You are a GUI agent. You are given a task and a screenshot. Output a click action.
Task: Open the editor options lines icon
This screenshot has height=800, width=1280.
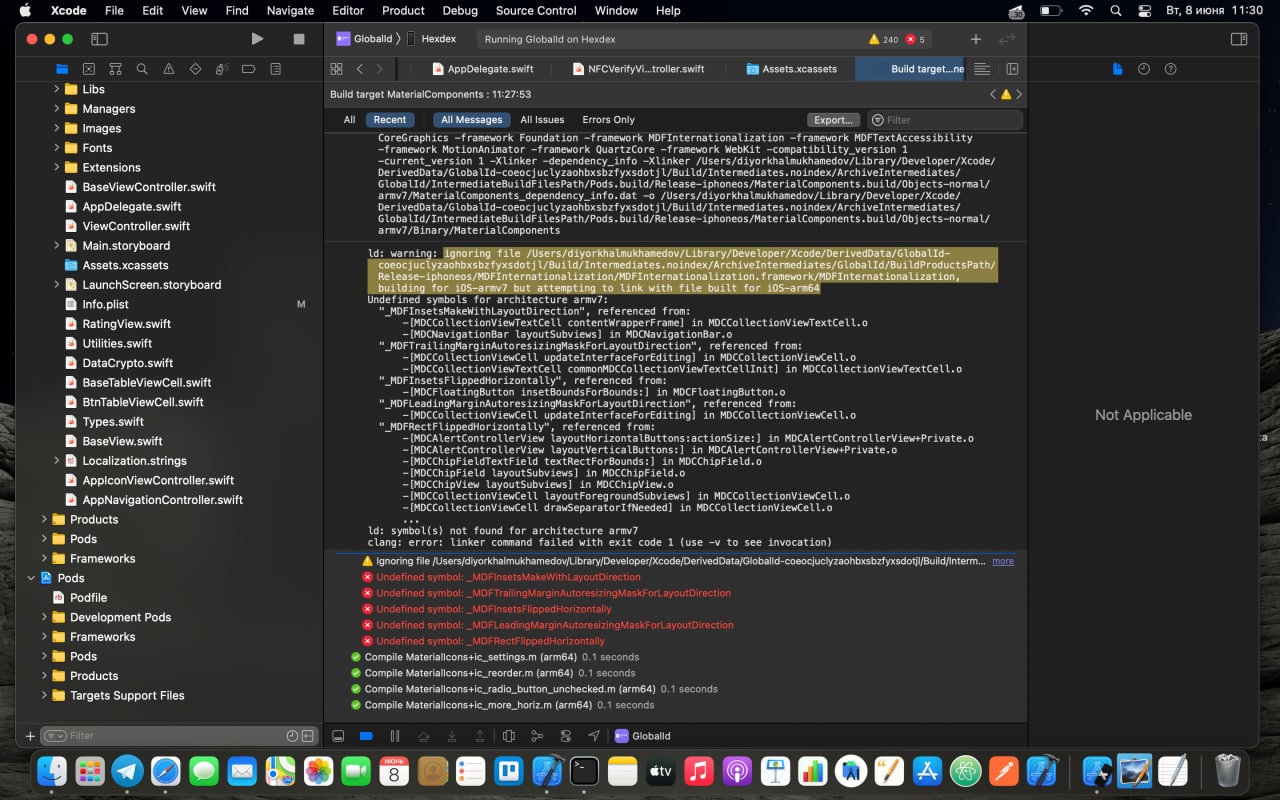click(982, 69)
